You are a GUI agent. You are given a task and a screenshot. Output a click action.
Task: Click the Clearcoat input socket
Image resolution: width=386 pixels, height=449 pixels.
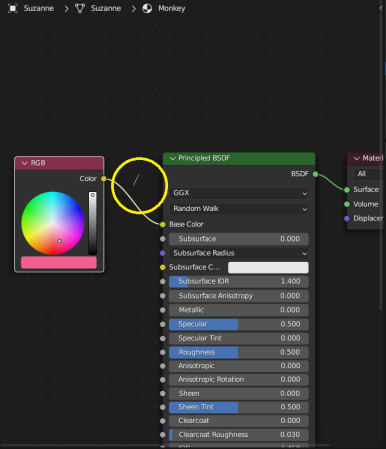pyautogui.click(x=163, y=421)
